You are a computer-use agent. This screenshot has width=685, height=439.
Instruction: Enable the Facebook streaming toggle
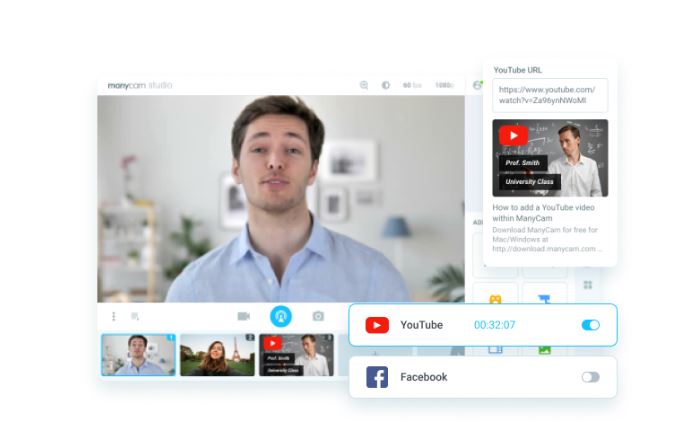(x=591, y=377)
